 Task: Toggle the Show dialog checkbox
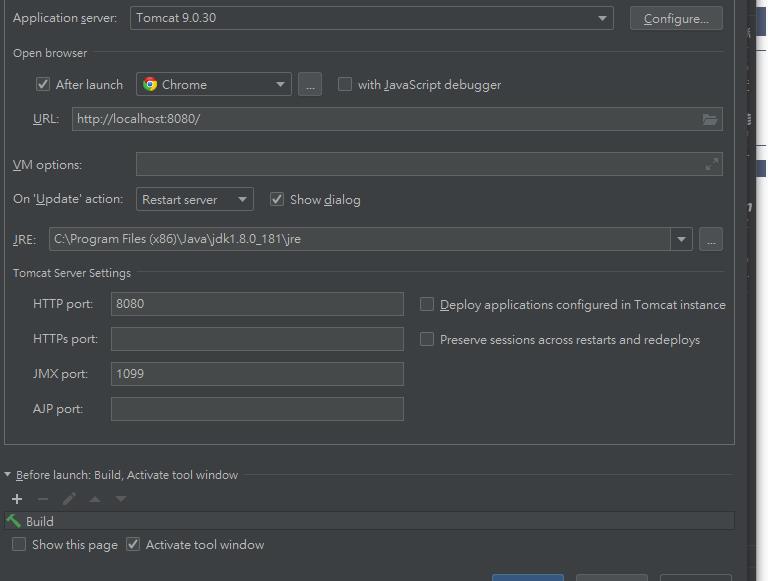click(277, 199)
